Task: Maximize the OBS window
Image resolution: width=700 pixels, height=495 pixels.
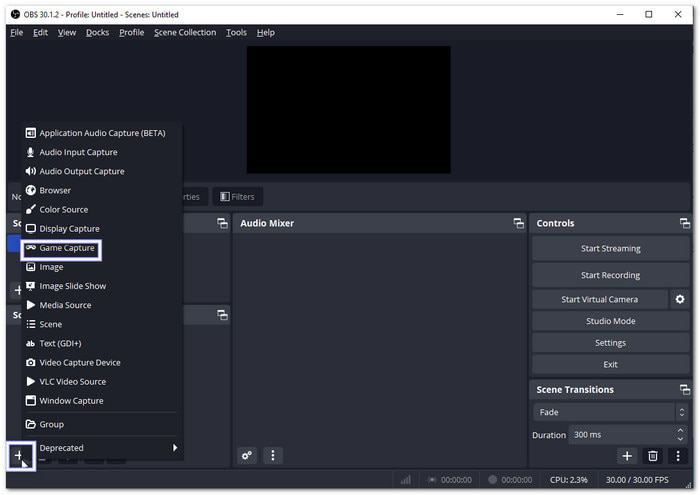Action: (x=649, y=14)
